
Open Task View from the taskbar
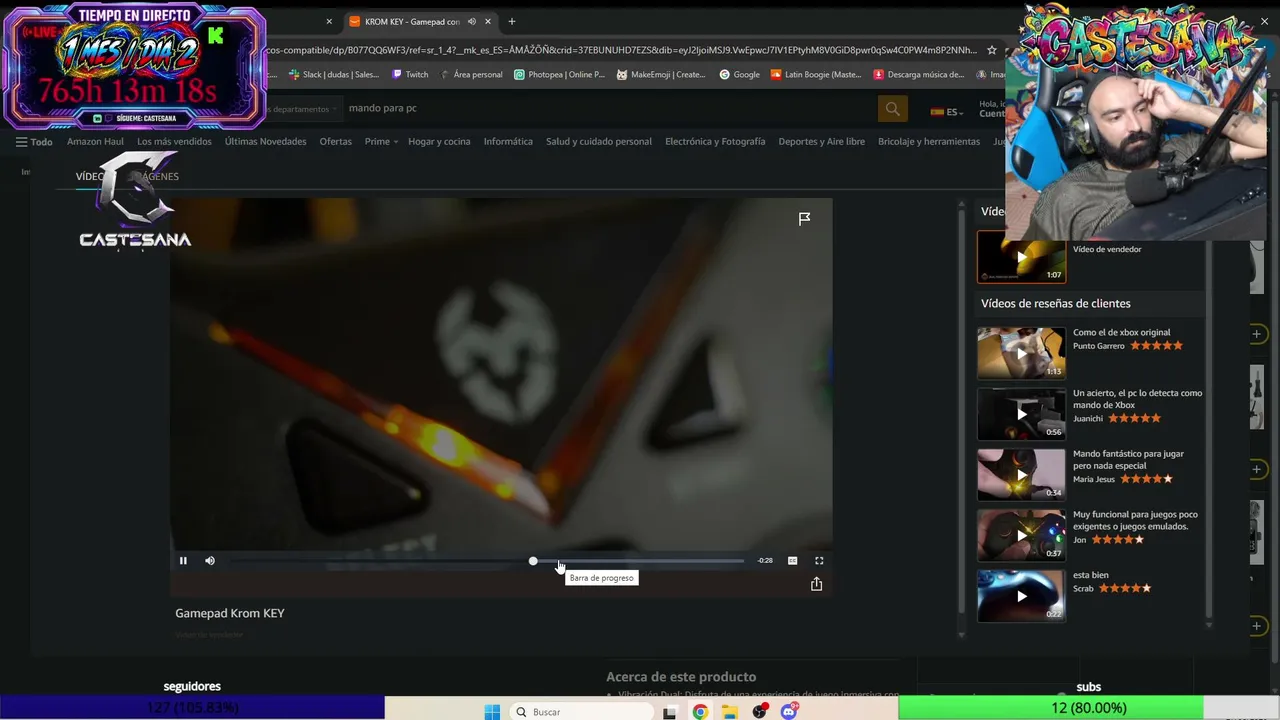pyautogui.click(x=670, y=712)
